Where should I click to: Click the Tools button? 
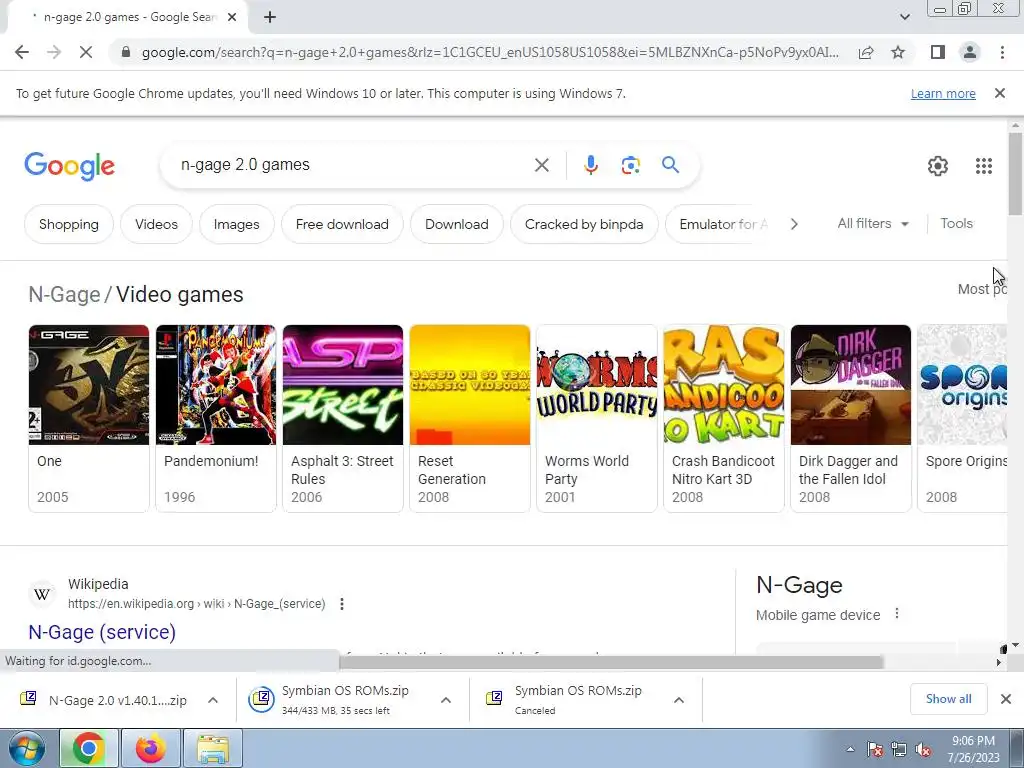pyautogui.click(x=956, y=223)
